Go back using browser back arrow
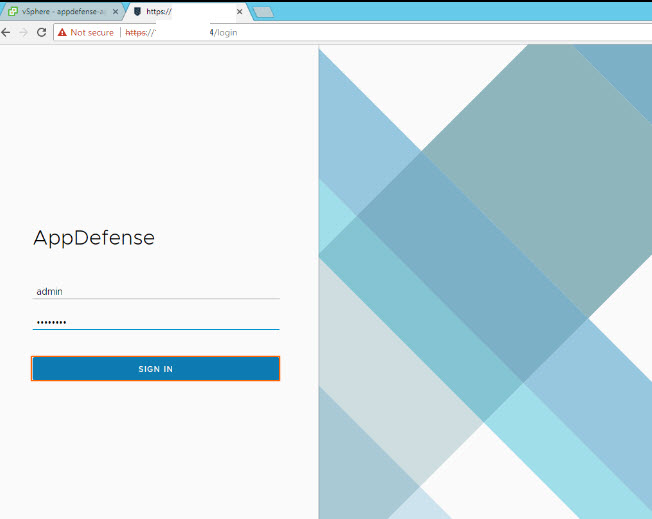The image size is (652, 519). coord(6,32)
